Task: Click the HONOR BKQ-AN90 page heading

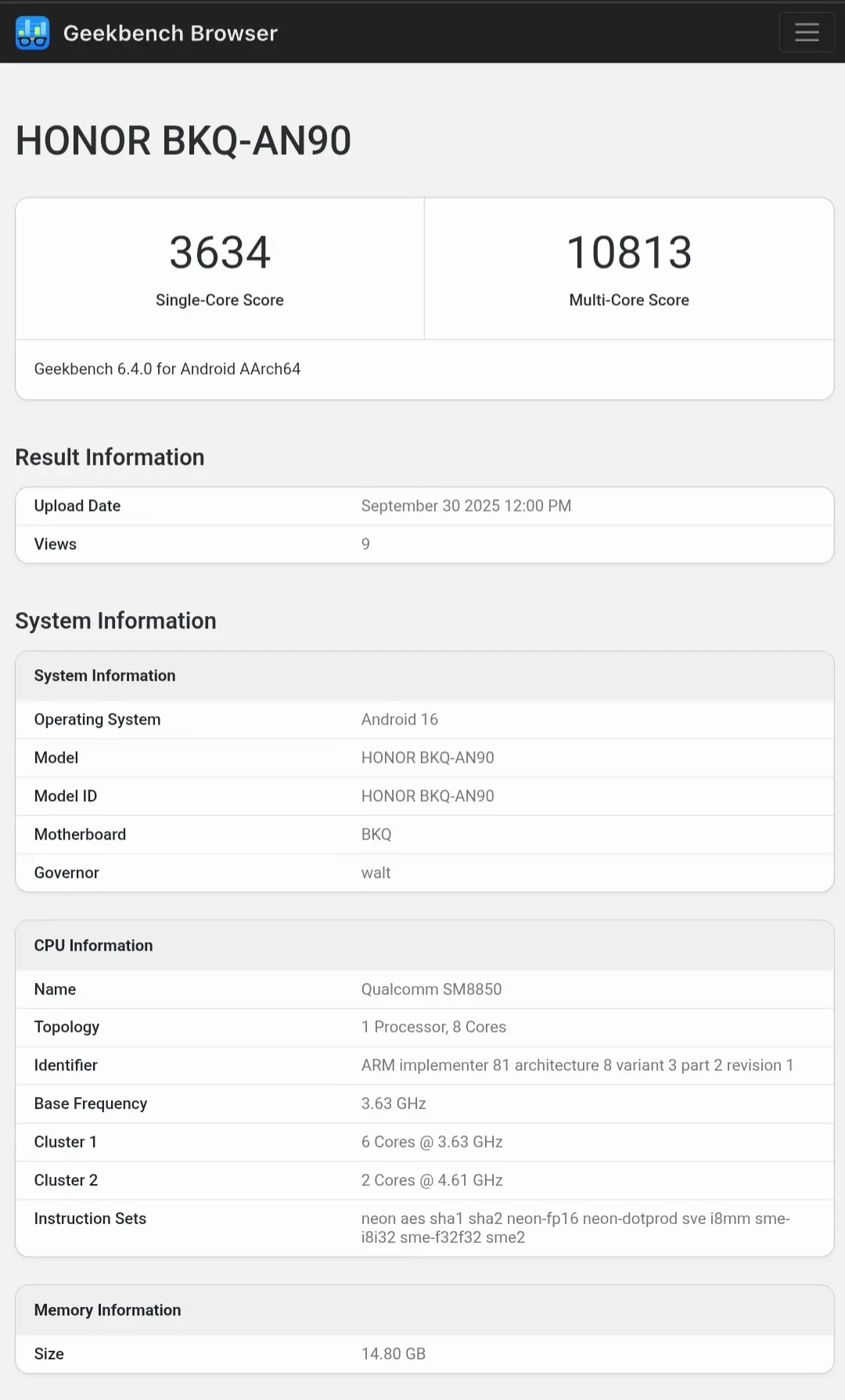Action: pyautogui.click(x=183, y=141)
